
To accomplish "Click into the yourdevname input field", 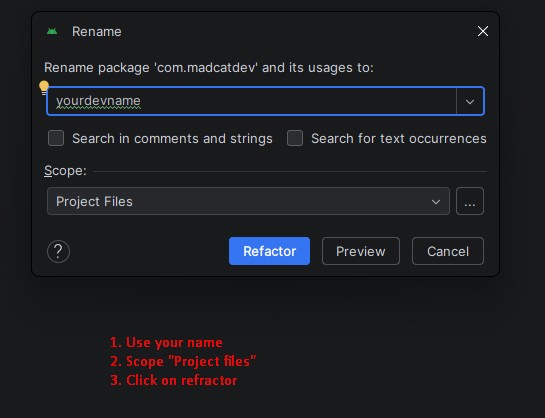I will coord(251,101).
